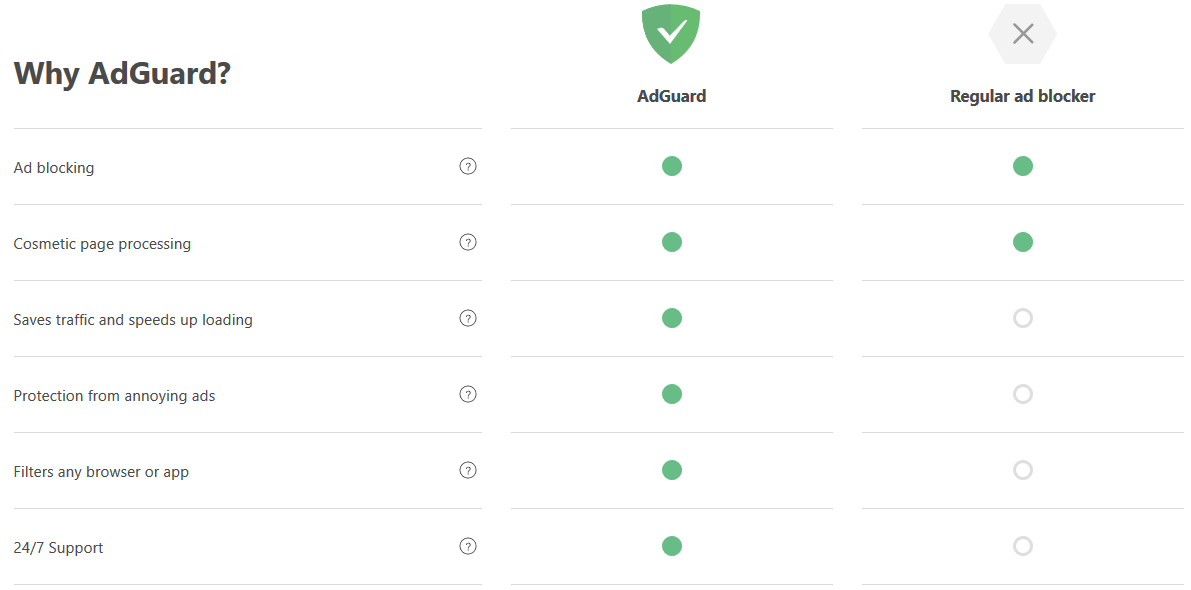Click the help icon for Filters any browser
The image size is (1191, 590).
[467, 470]
